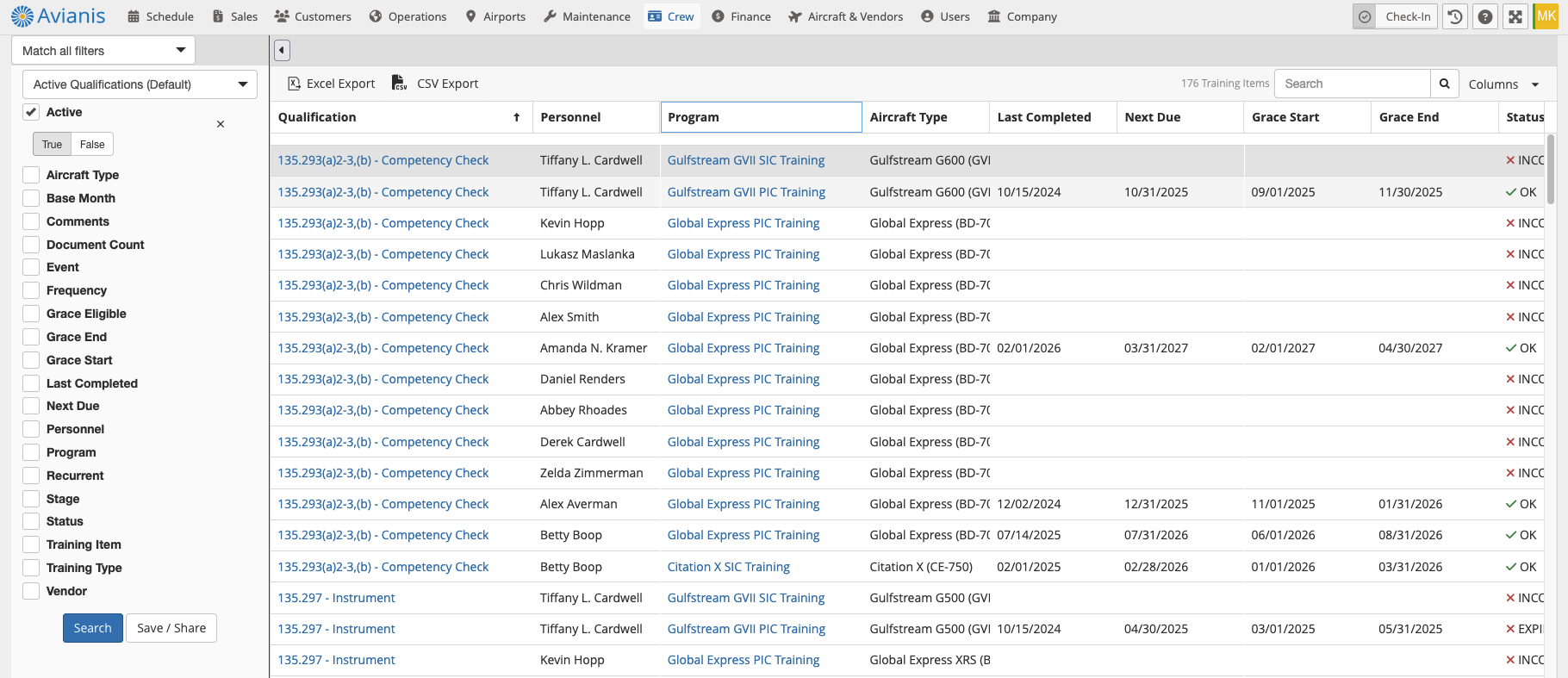The height and width of the screenshot is (678, 1568).
Task: Click the Excel Export icon
Action: pos(294,84)
